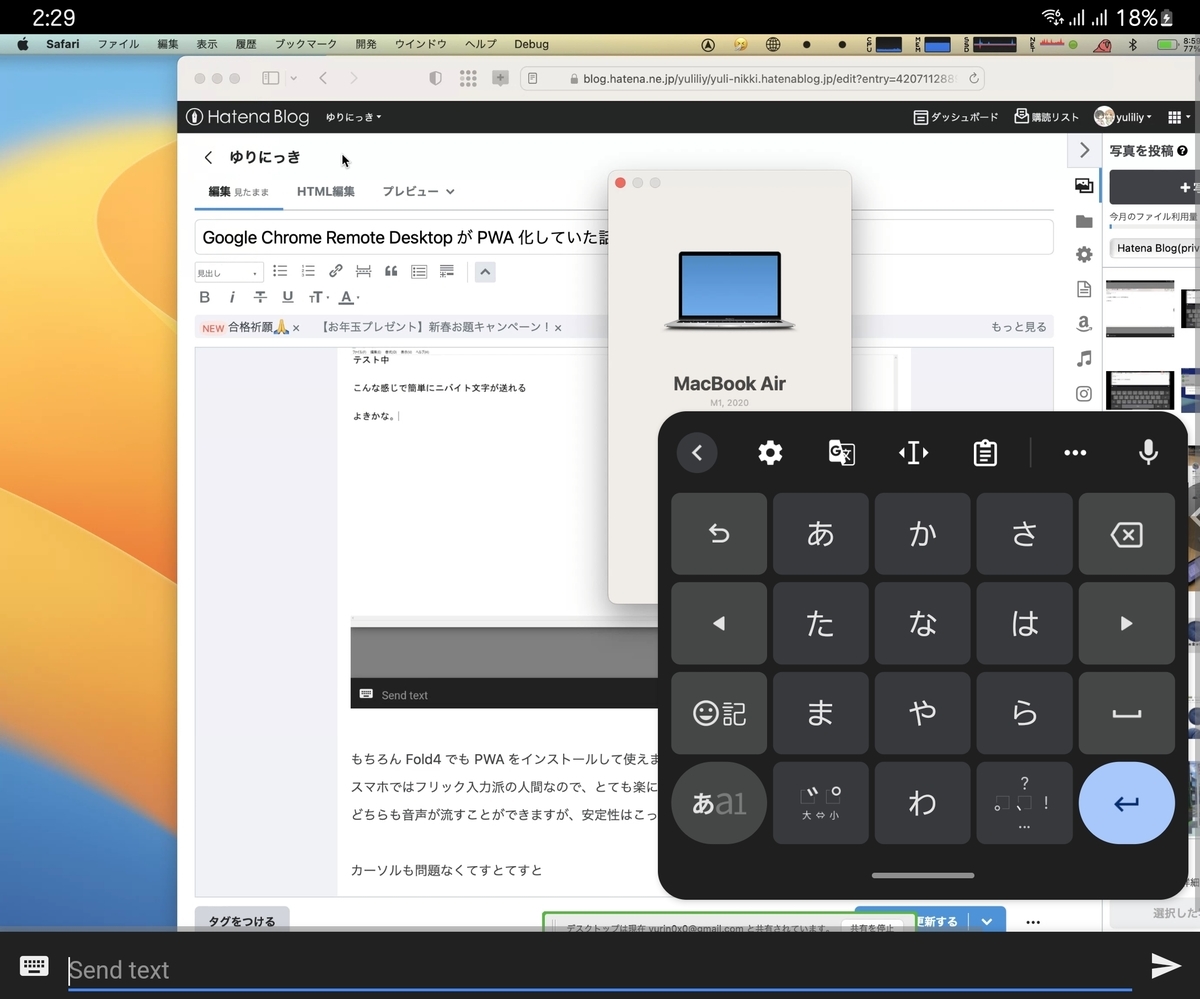The width and height of the screenshot is (1200, 999).
Task: Insert table of contents in editor
Action: point(419,271)
